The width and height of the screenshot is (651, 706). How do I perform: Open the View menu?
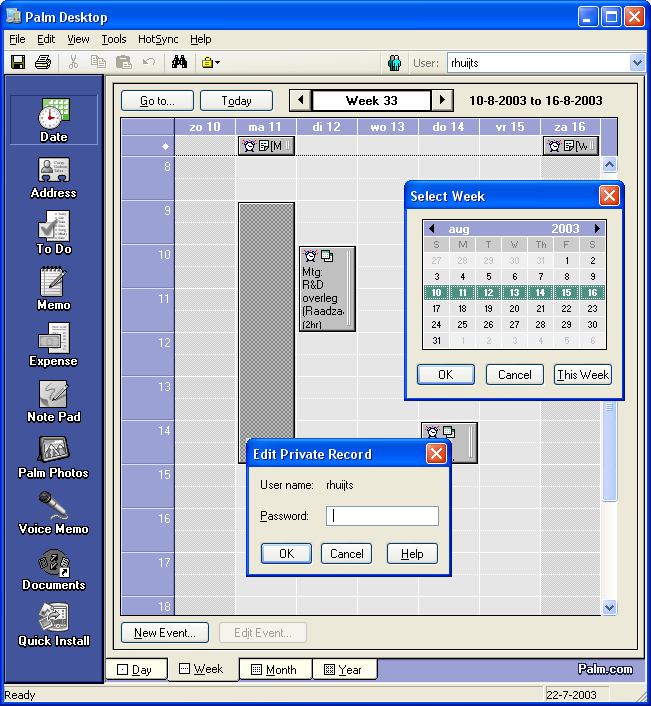point(78,40)
